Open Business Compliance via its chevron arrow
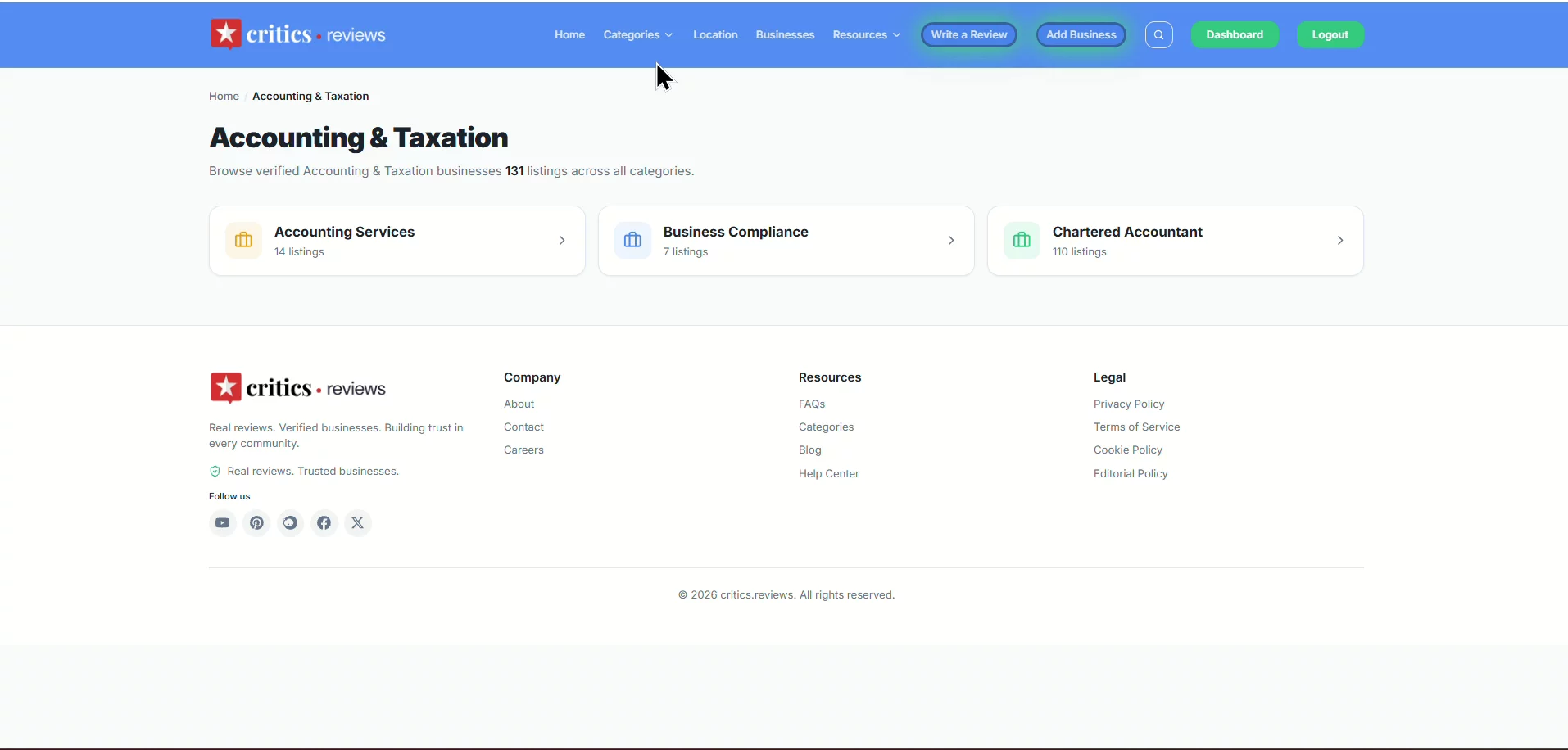 951,241
